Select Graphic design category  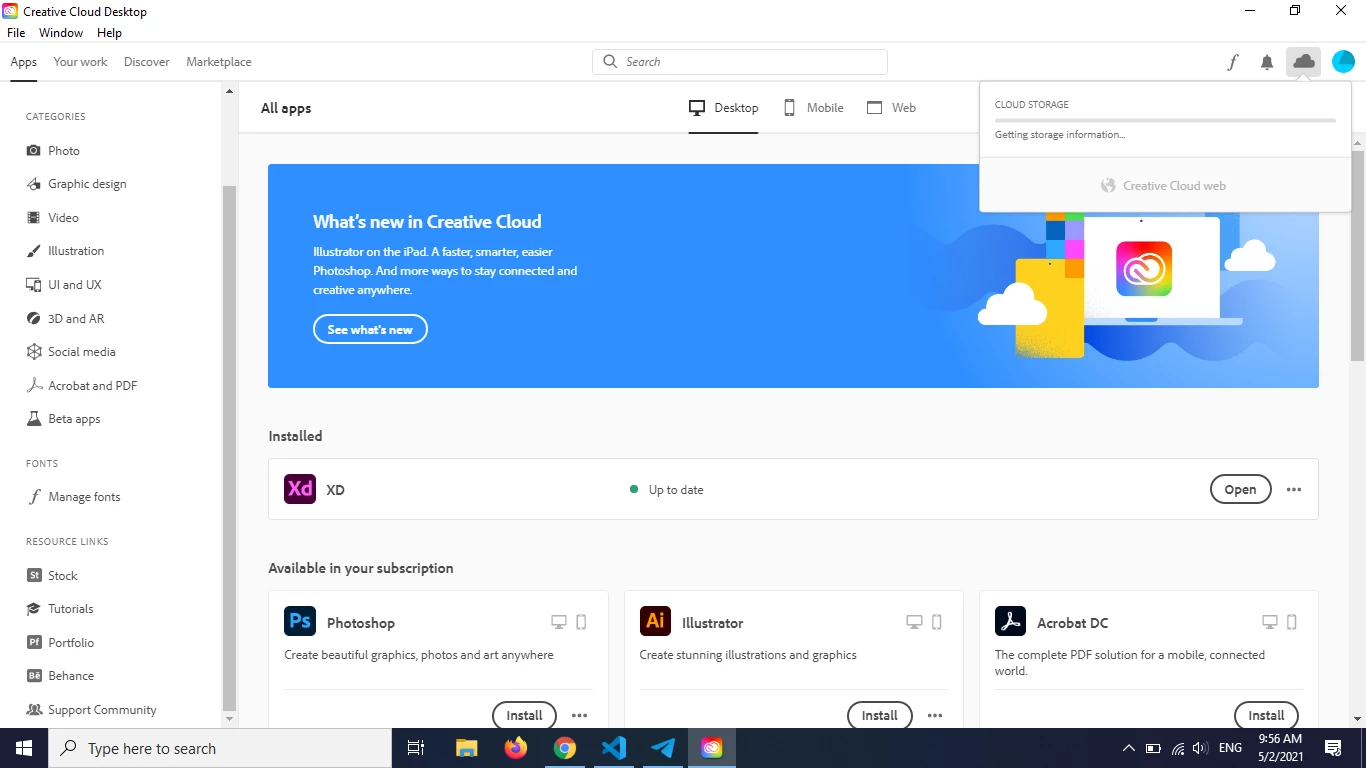76,184
